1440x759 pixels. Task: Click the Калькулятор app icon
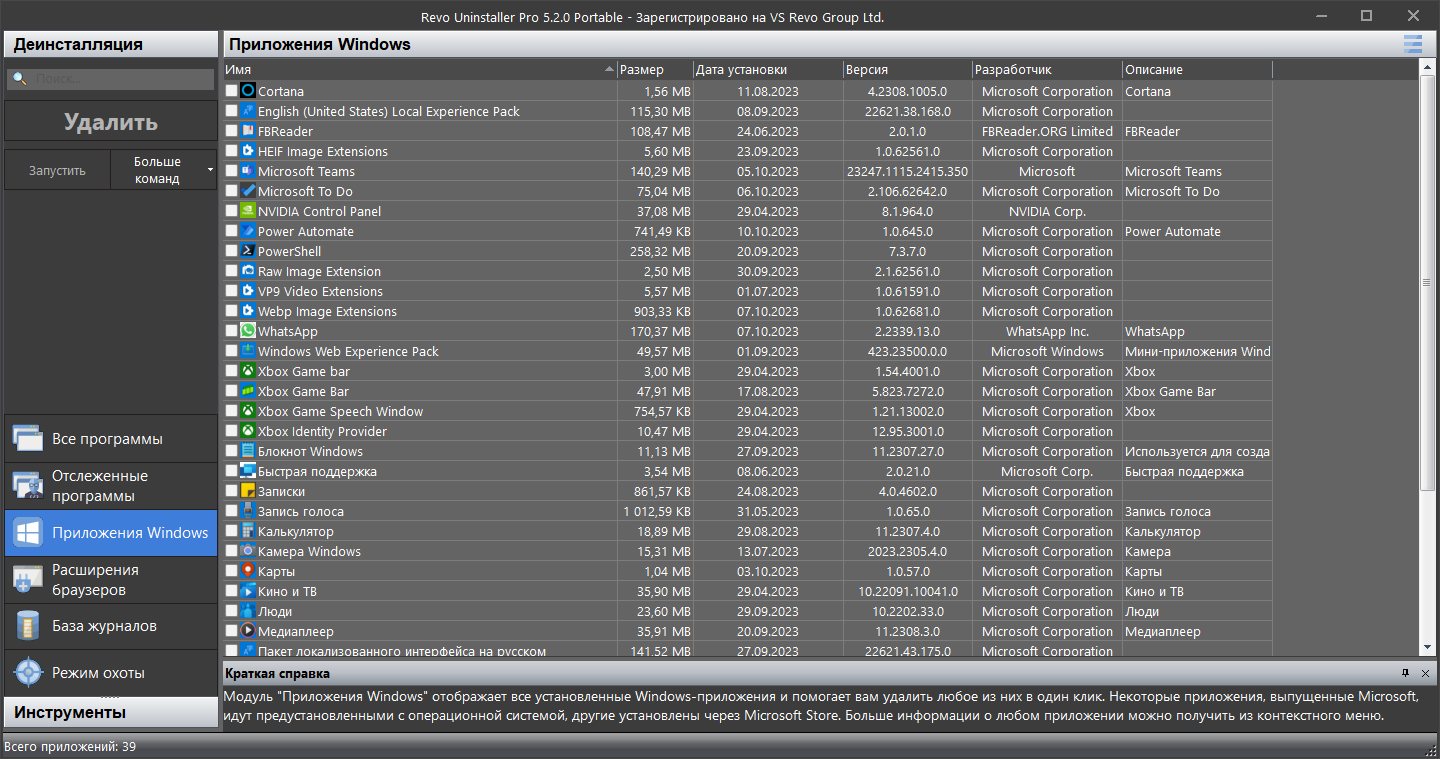tap(248, 531)
